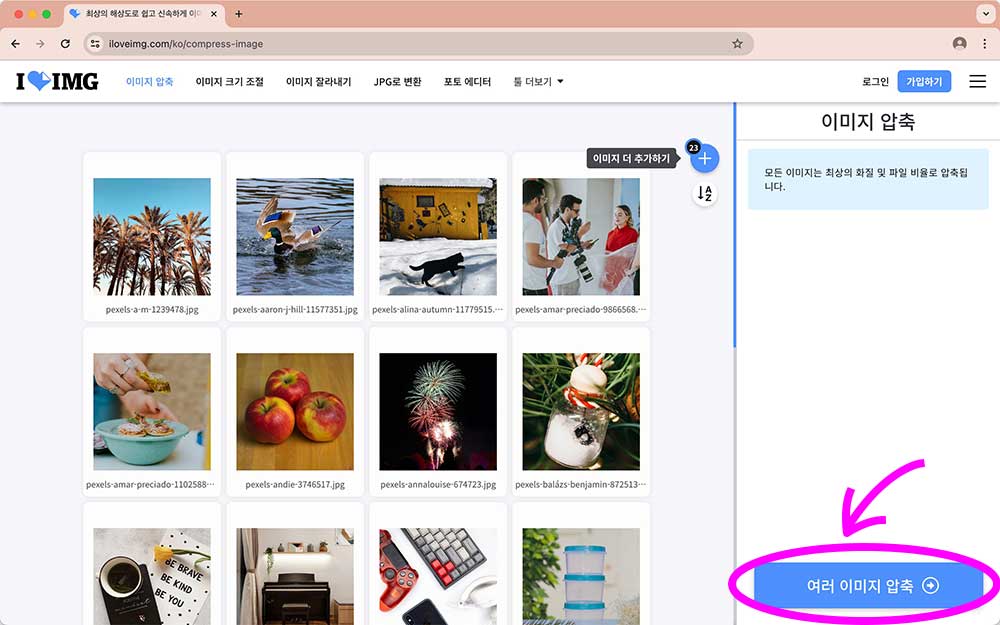The width and height of the screenshot is (1000, 625).
Task: Open Chrome's three-dot menu
Action: click(x=985, y=43)
